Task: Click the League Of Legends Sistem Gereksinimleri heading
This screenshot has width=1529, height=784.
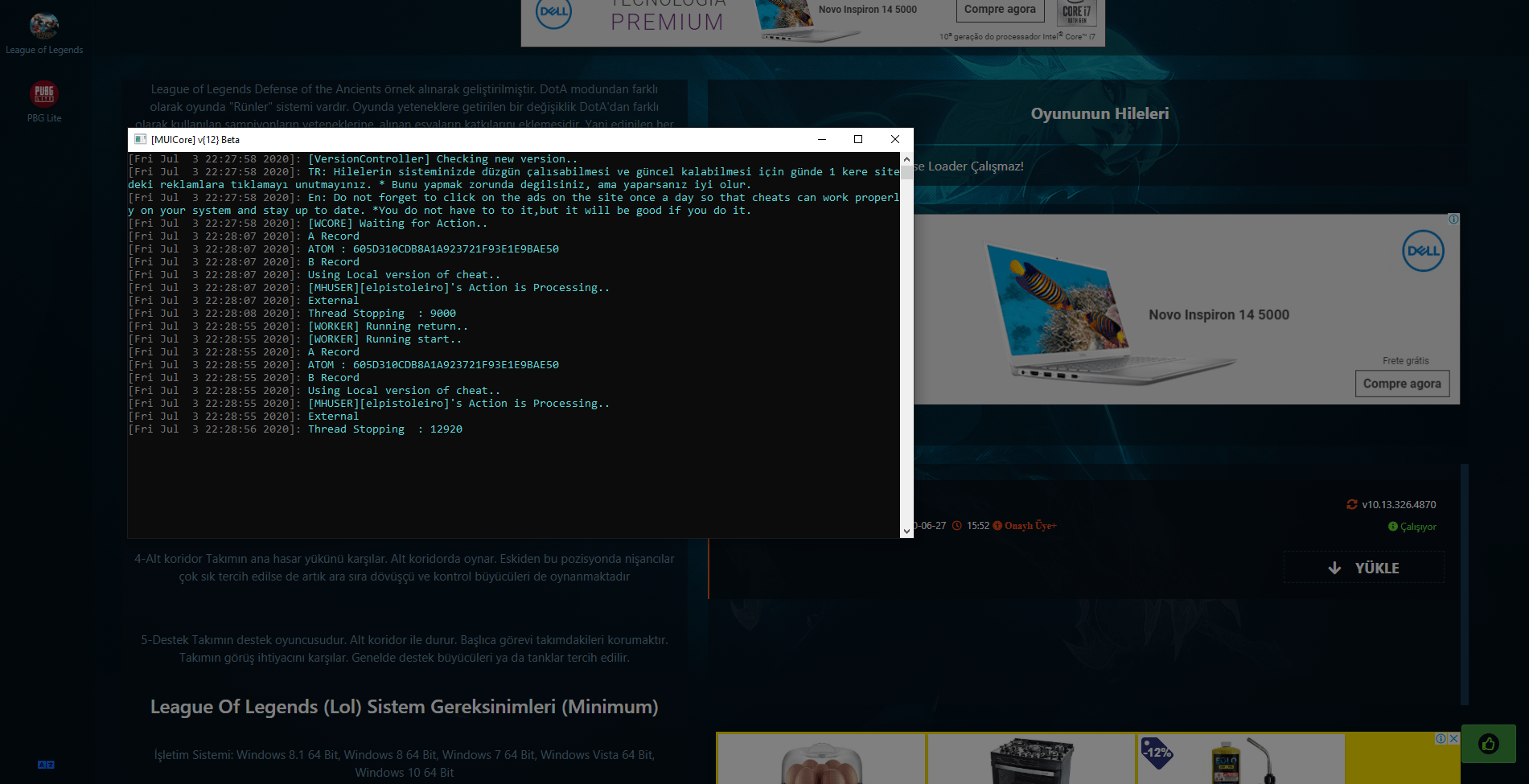Action: click(404, 707)
